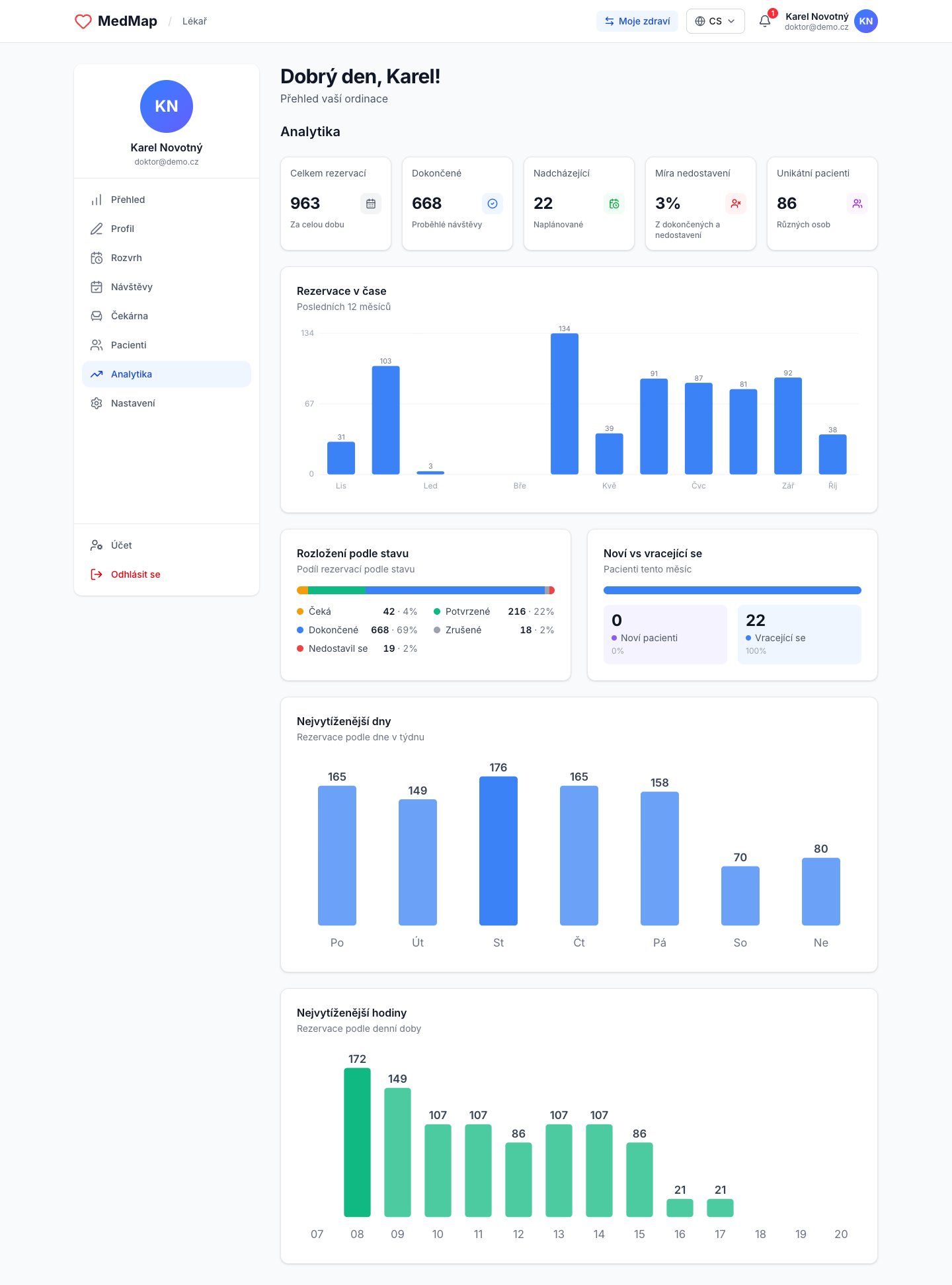Click the orange Čeká segment of status bar
Screen dimensions: 952x1285
[x=302, y=590]
